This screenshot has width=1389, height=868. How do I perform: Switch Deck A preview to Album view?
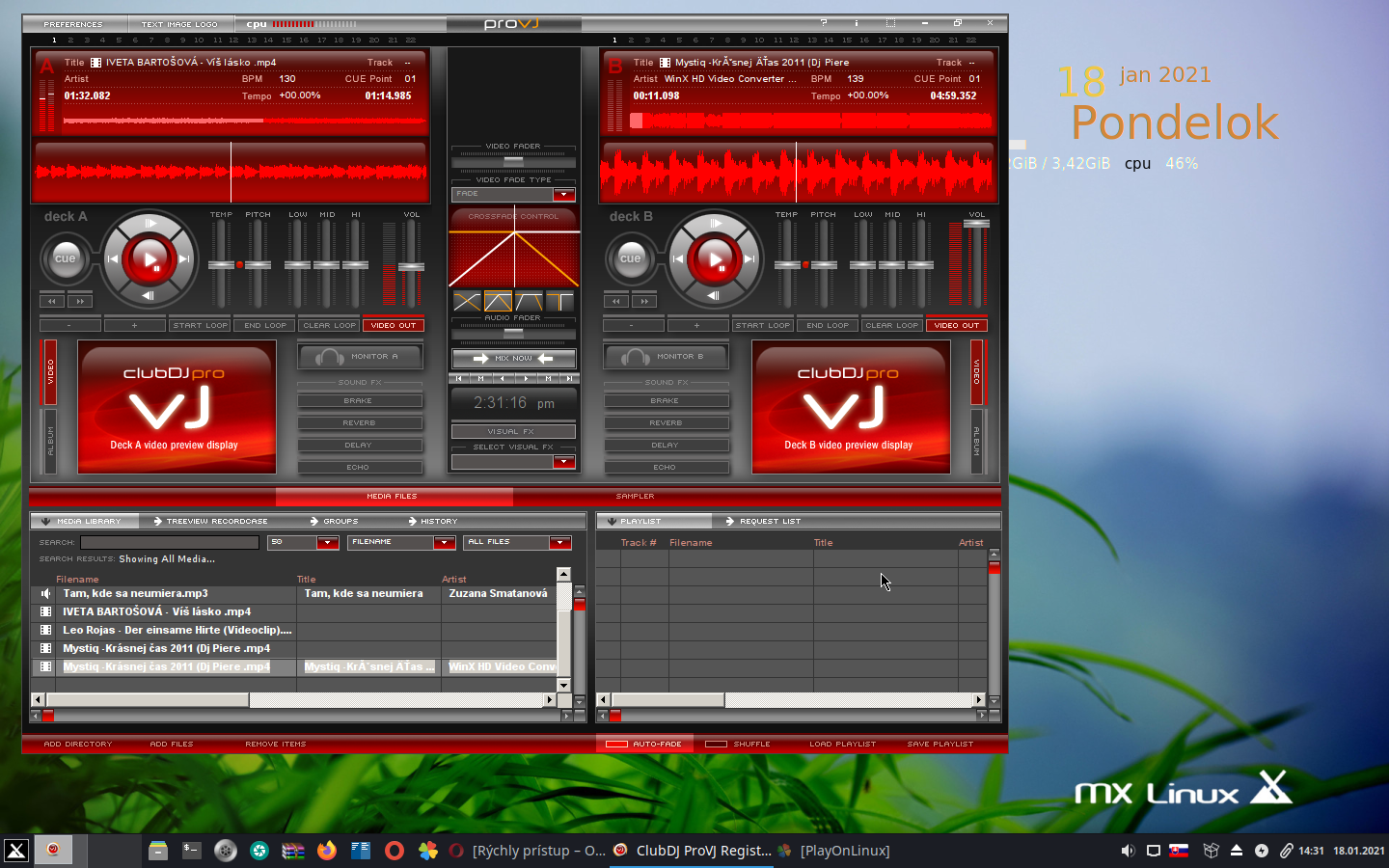[50, 442]
